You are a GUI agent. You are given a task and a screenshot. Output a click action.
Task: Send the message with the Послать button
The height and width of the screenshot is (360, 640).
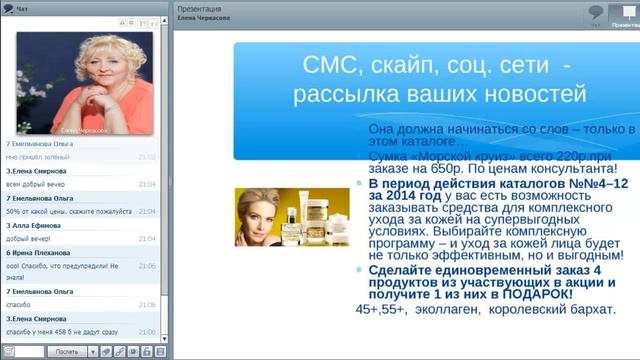[x=67, y=351]
